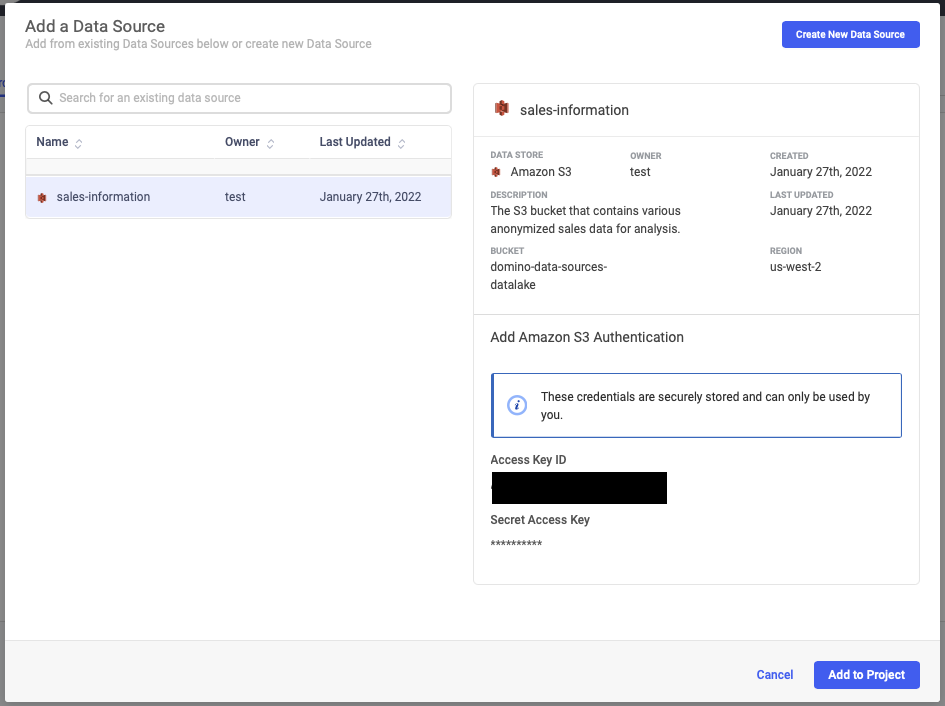Screen dimensions: 945x706
Task: Click the search magnifier icon
Action: click(46, 98)
